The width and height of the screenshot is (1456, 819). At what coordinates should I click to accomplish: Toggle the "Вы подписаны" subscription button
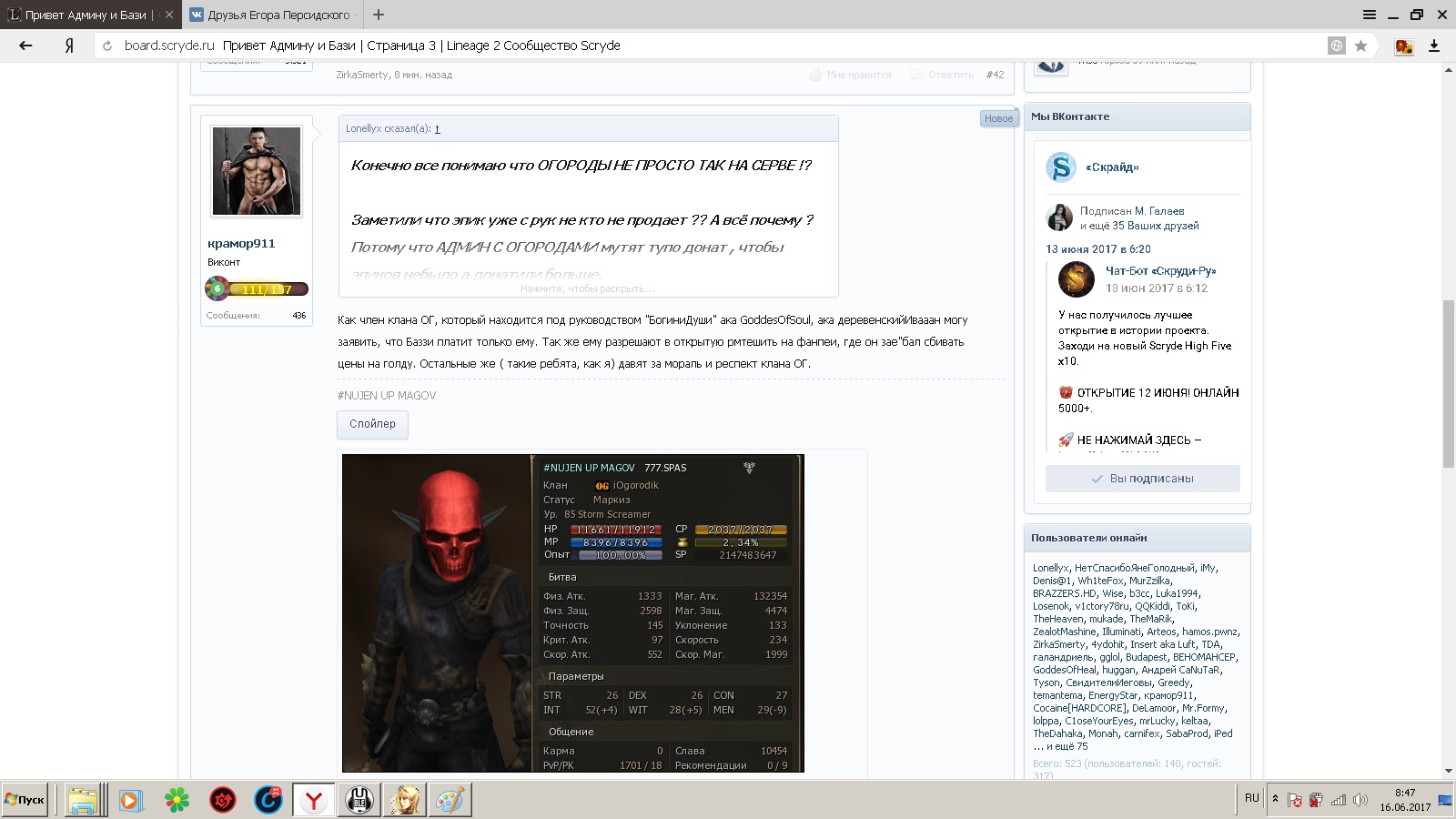(1142, 479)
